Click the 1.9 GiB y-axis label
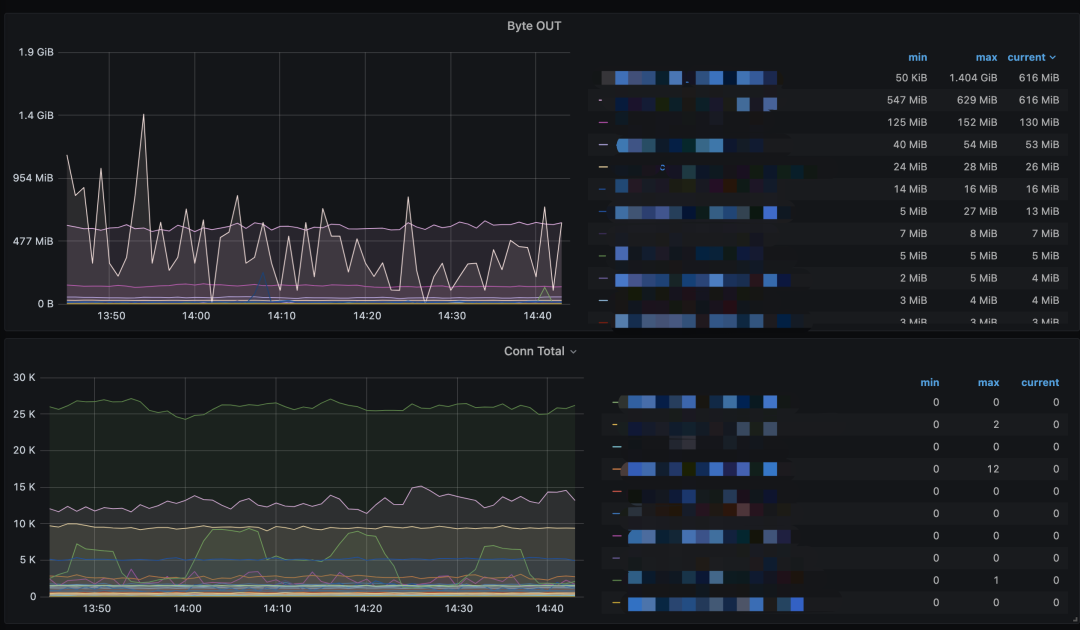 [36, 52]
